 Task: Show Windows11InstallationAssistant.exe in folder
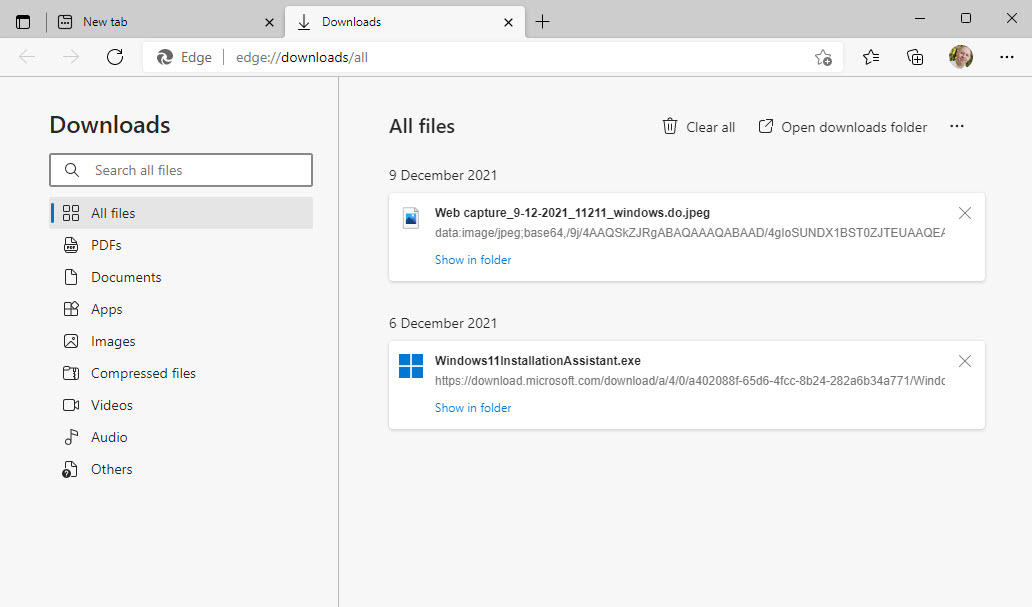click(473, 408)
